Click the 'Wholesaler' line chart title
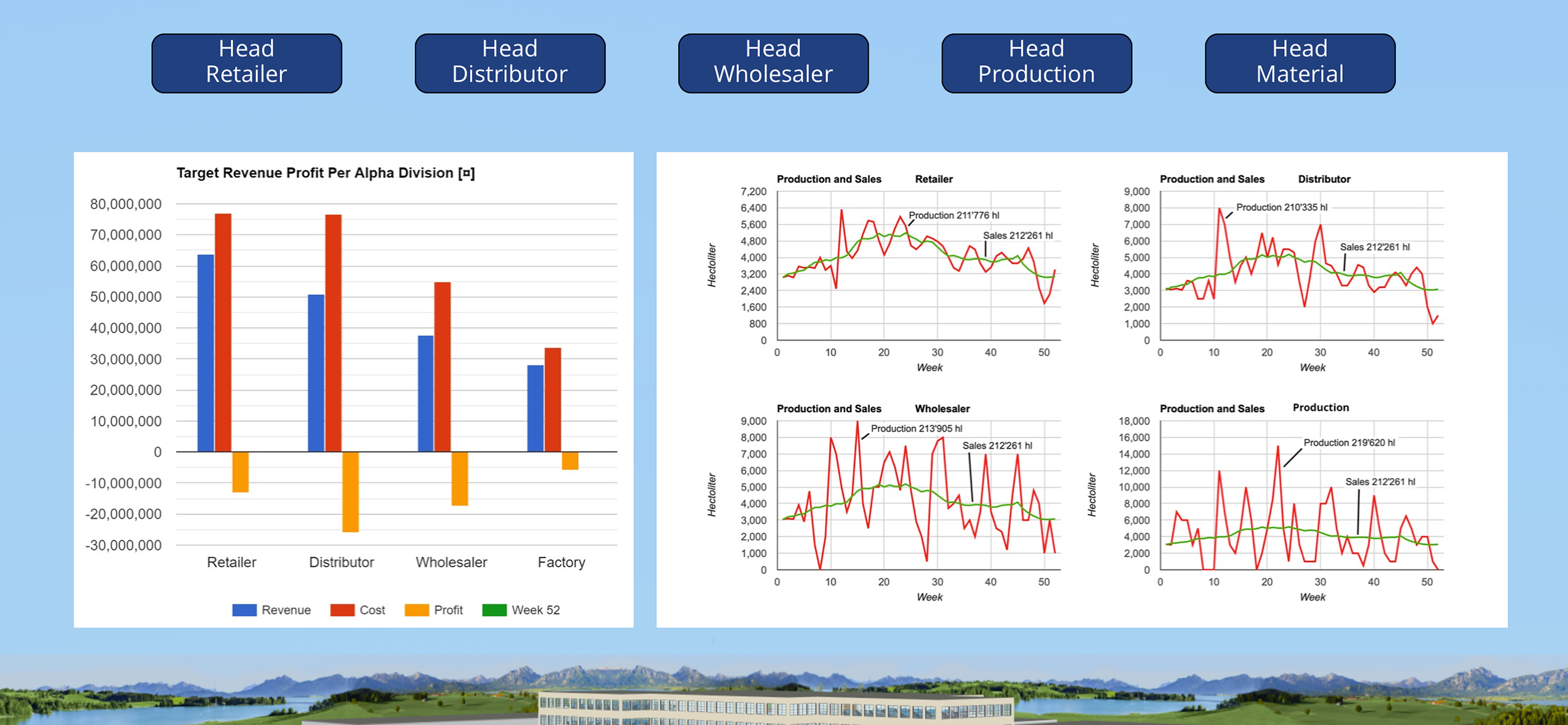 click(x=942, y=408)
